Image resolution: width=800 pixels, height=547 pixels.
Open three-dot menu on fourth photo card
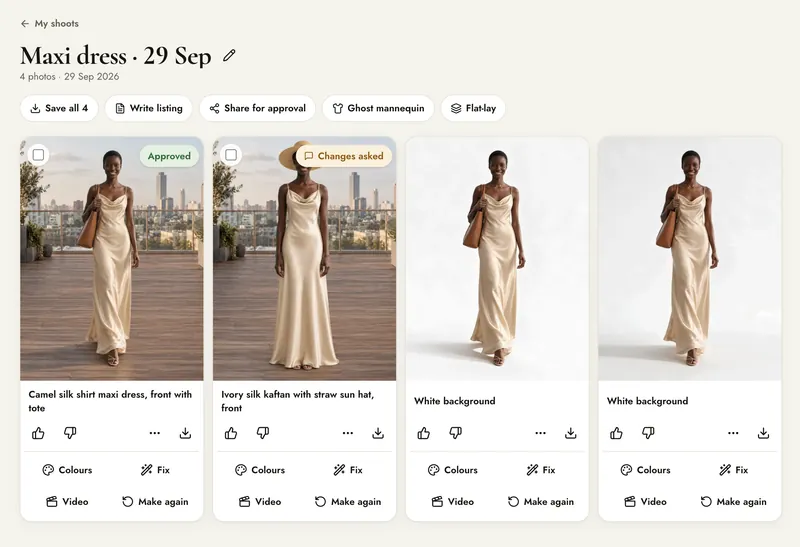(x=733, y=433)
